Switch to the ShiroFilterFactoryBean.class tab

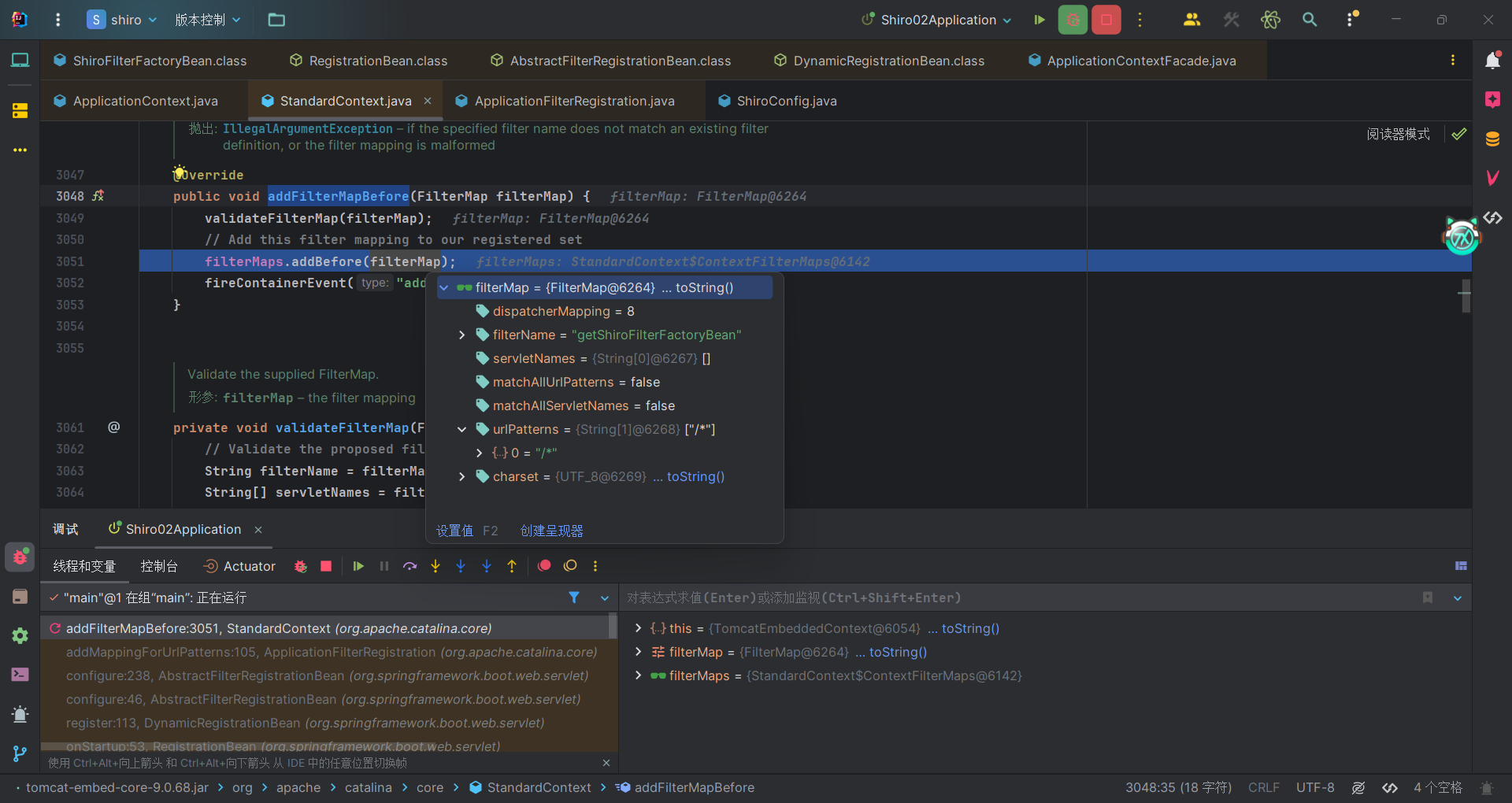150,61
